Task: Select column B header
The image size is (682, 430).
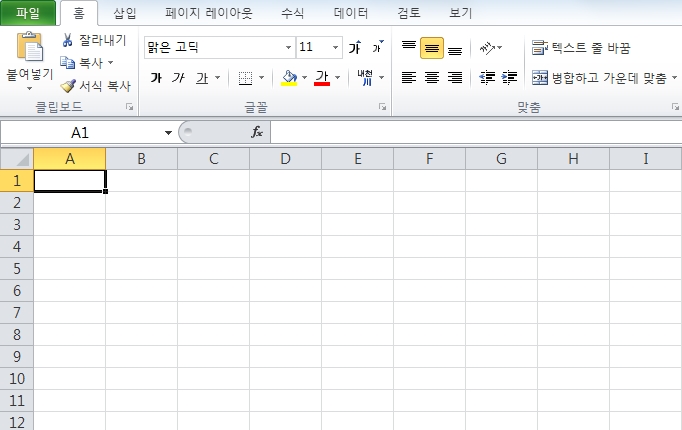Action: [141, 159]
